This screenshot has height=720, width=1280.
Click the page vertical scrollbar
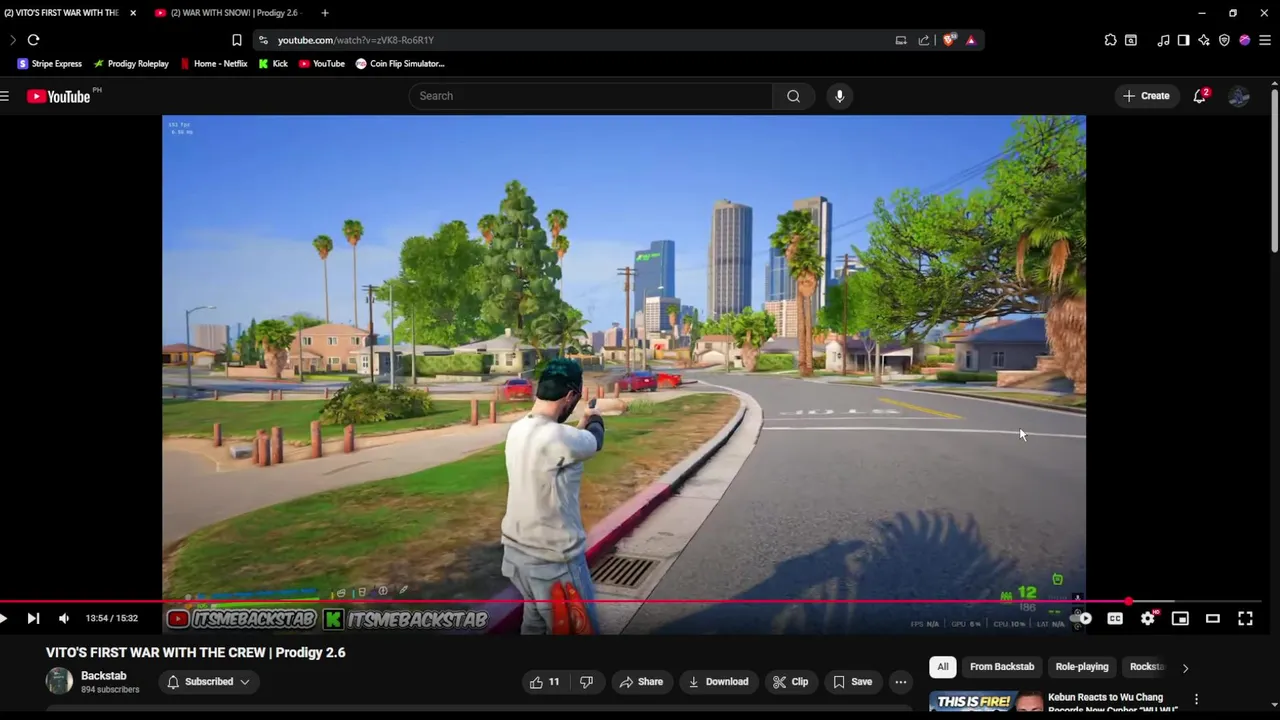coord(1274,170)
